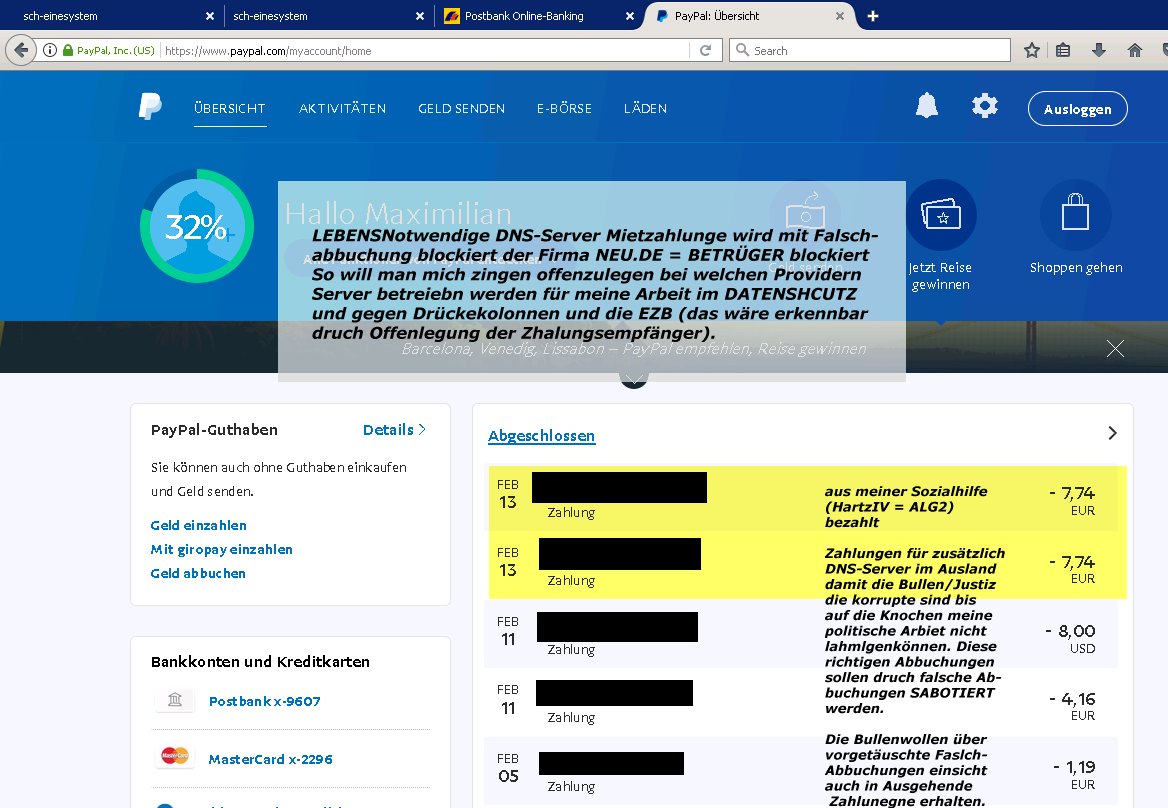Open the MasterCard x-2296 card link
This screenshot has height=808, width=1168.
[x=270, y=760]
